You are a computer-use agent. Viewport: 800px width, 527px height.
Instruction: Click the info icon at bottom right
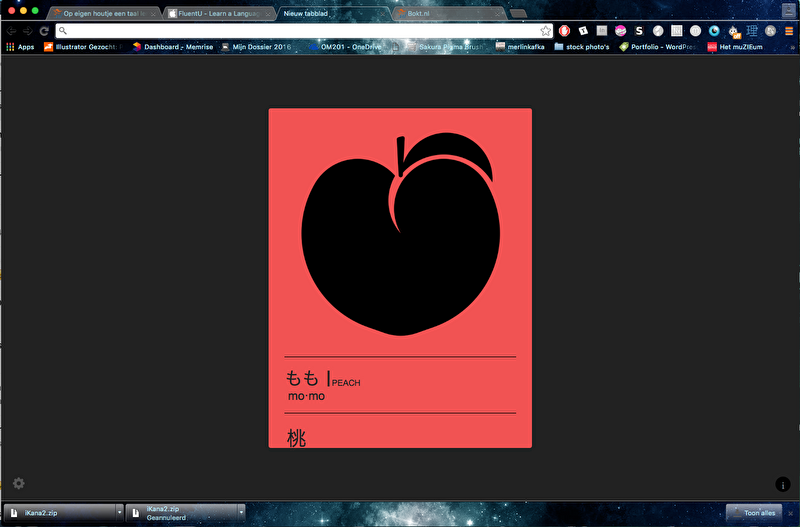pyautogui.click(x=783, y=484)
